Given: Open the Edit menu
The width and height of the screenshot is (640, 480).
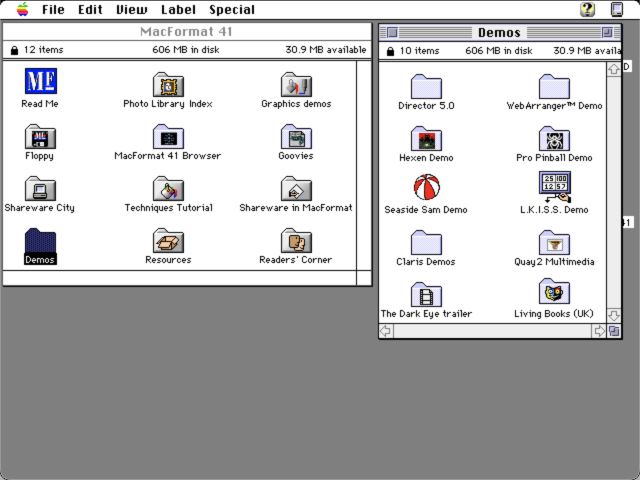Looking at the screenshot, I should pyautogui.click(x=90, y=9).
